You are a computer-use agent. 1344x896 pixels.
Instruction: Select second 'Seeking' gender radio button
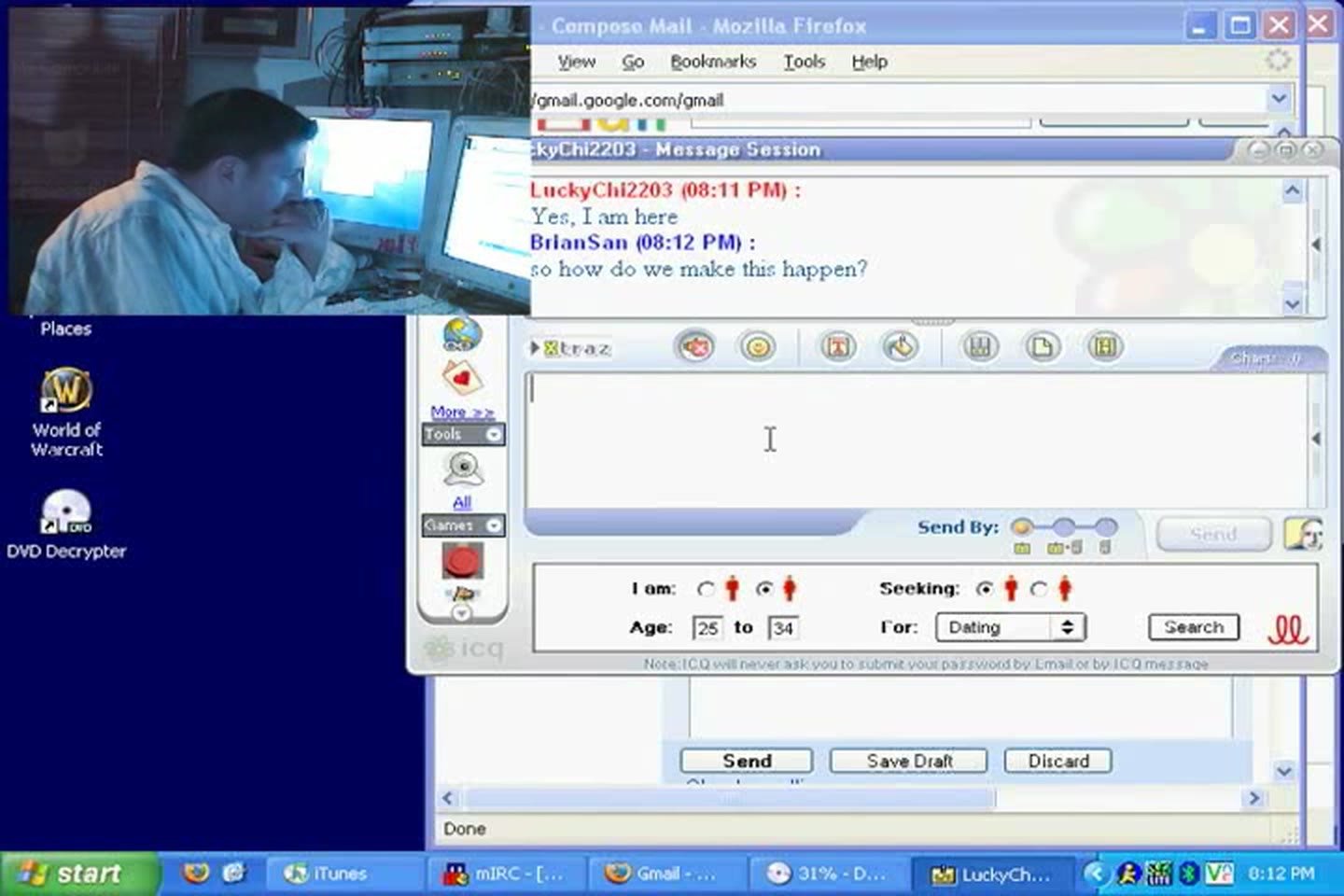tap(1039, 589)
